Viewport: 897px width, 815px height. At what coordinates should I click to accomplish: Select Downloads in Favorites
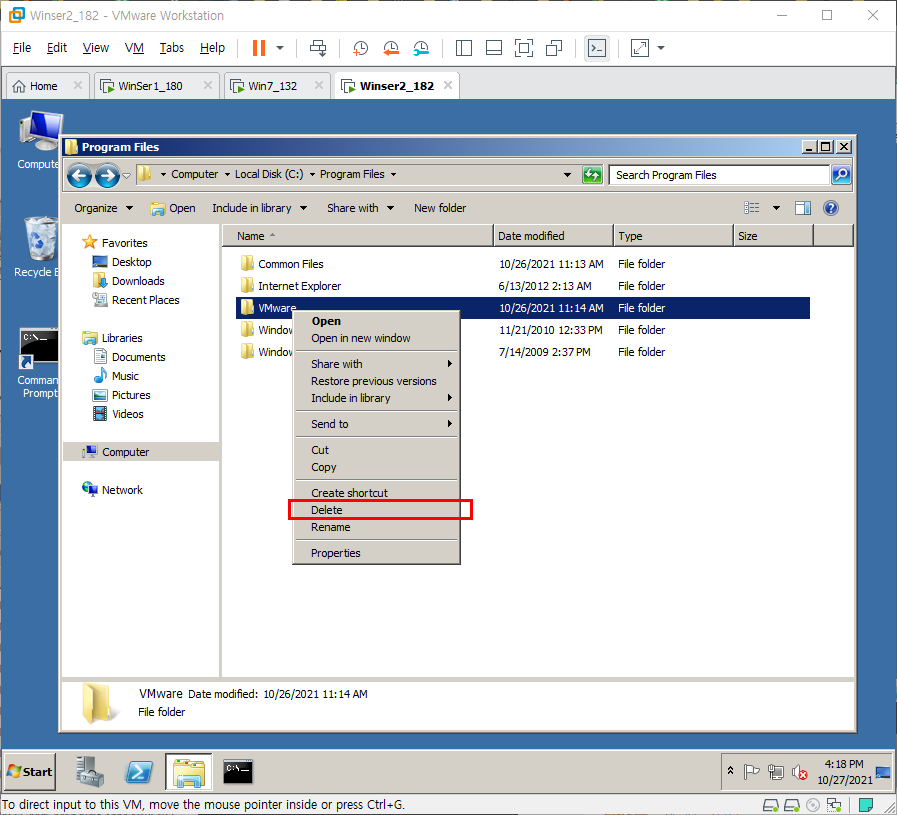[138, 281]
